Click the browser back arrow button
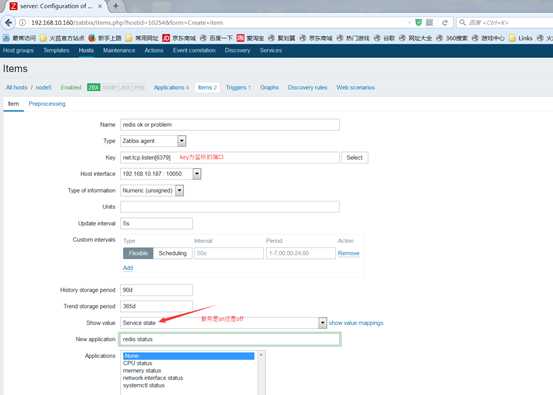 tap(8, 23)
